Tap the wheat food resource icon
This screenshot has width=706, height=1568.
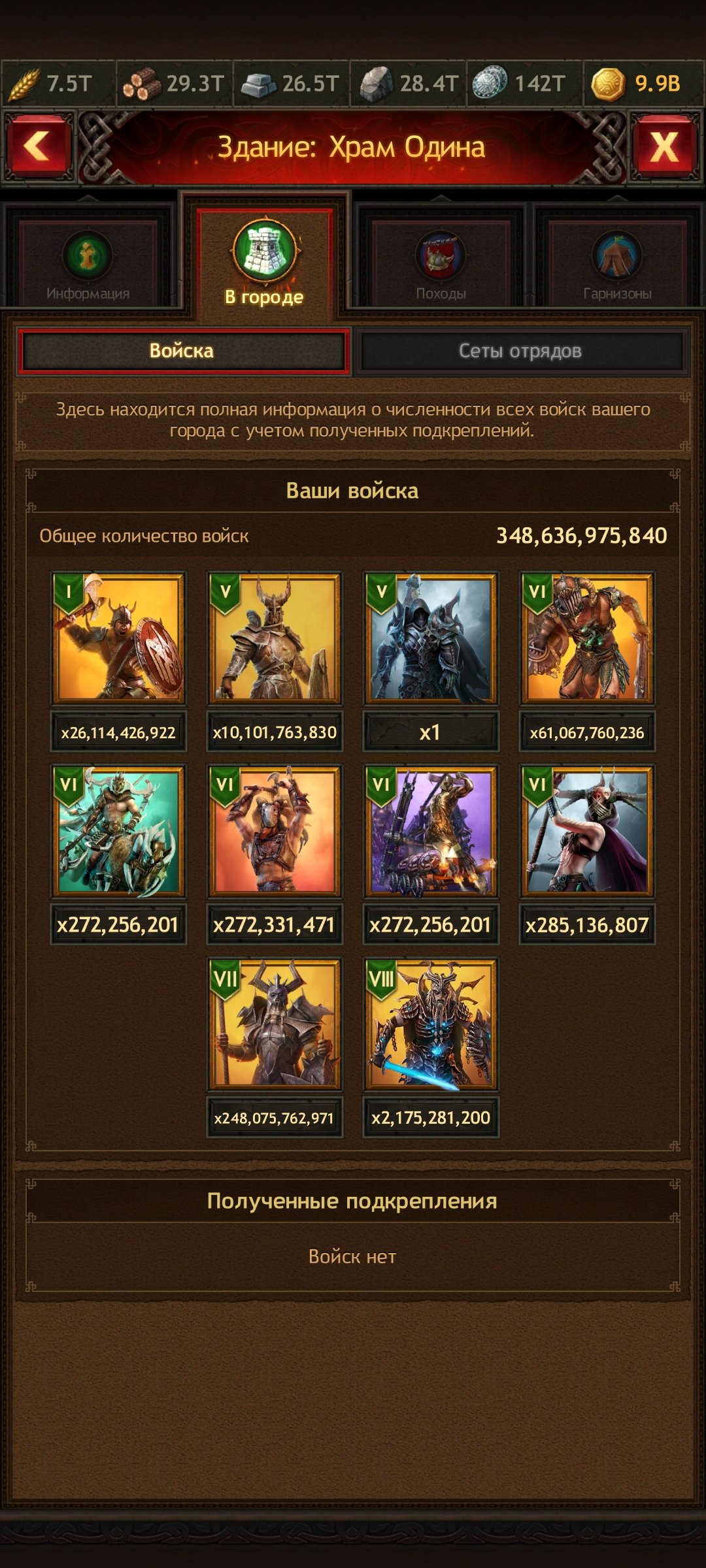click(x=24, y=84)
